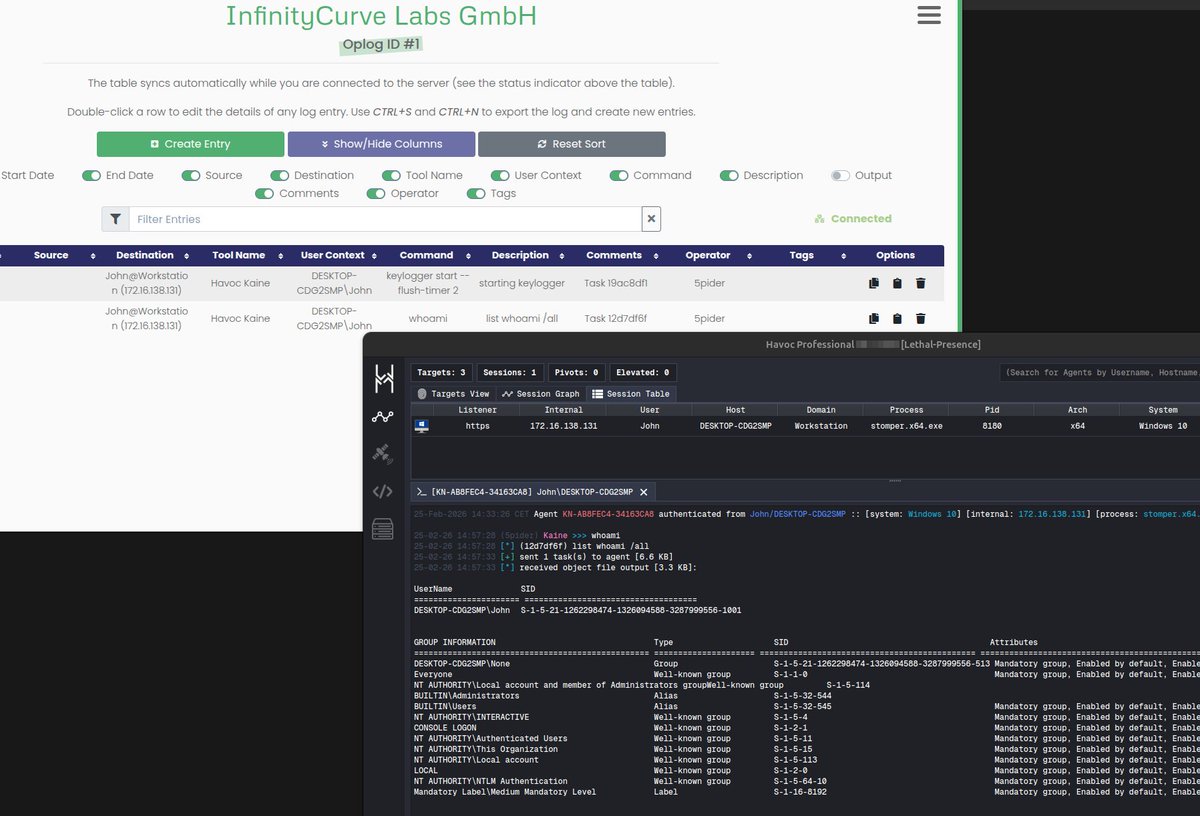Click the 'Task 12d7df6f' comments cell
The width and height of the screenshot is (1200, 816).
[x=615, y=318]
